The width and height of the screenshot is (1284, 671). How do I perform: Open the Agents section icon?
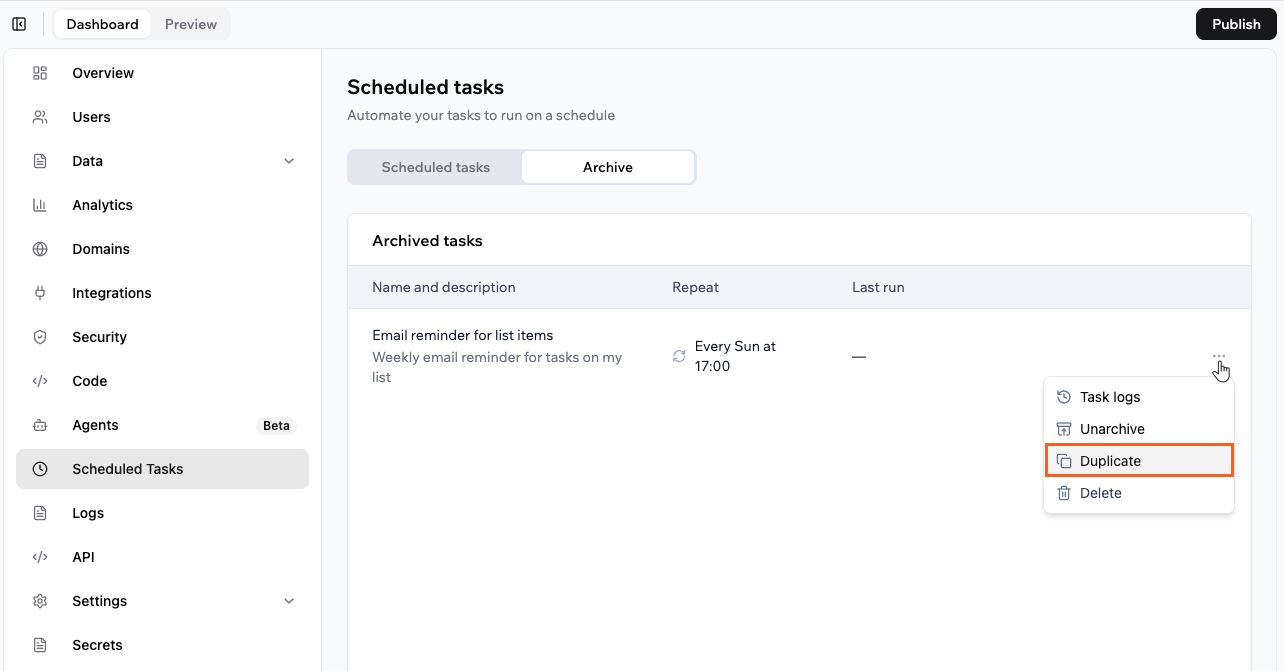[x=40, y=424]
